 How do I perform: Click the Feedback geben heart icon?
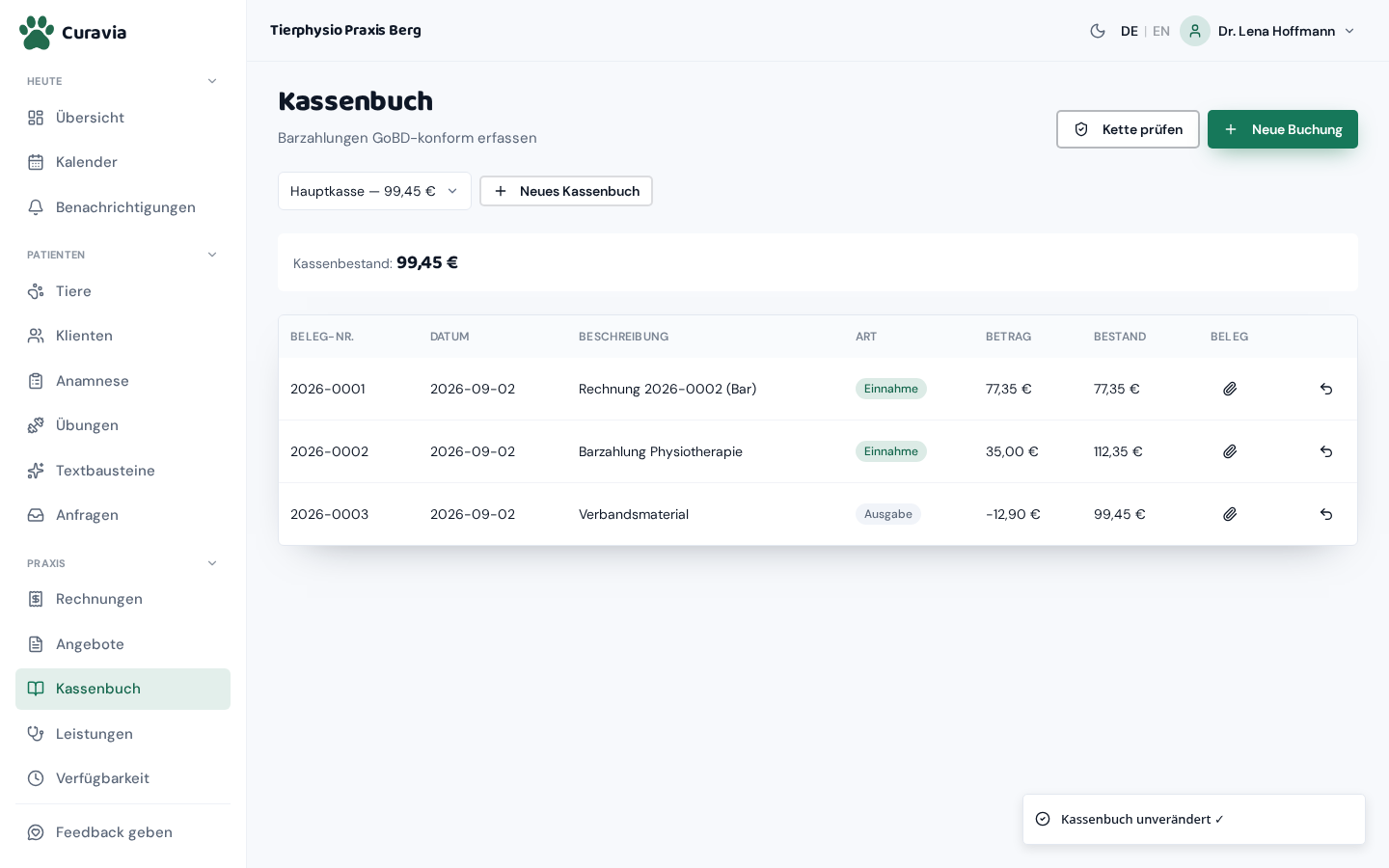coord(36,832)
